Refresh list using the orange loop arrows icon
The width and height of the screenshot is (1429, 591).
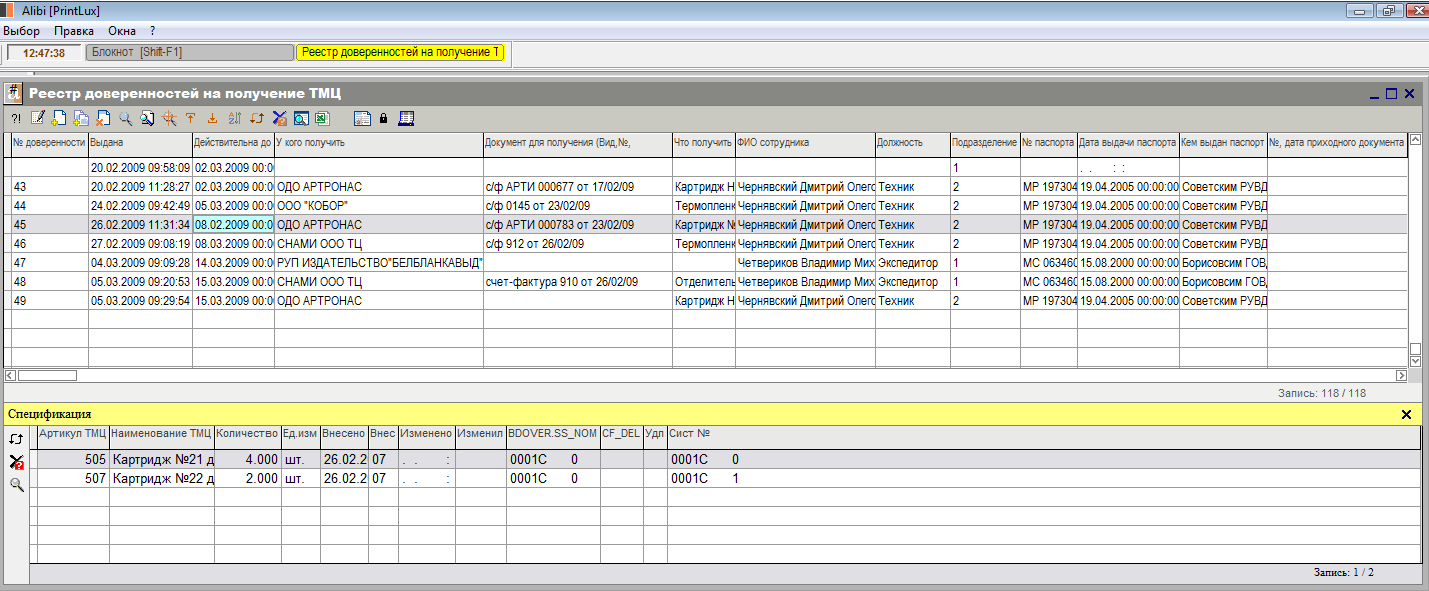pyautogui.click(x=256, y=119)
